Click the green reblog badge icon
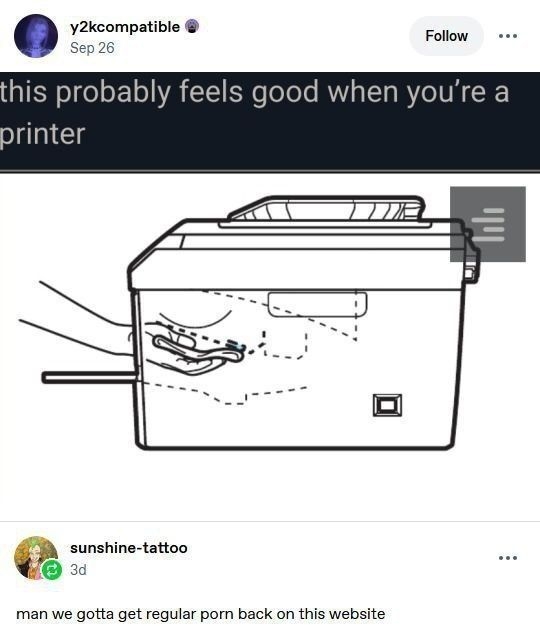 [x=52, y=570]
